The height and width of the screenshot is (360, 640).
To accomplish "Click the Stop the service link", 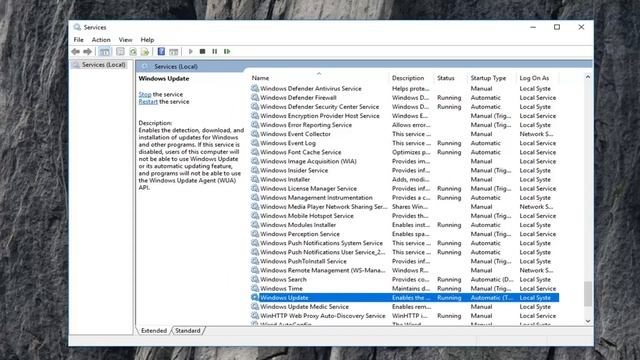I will 144,94.
